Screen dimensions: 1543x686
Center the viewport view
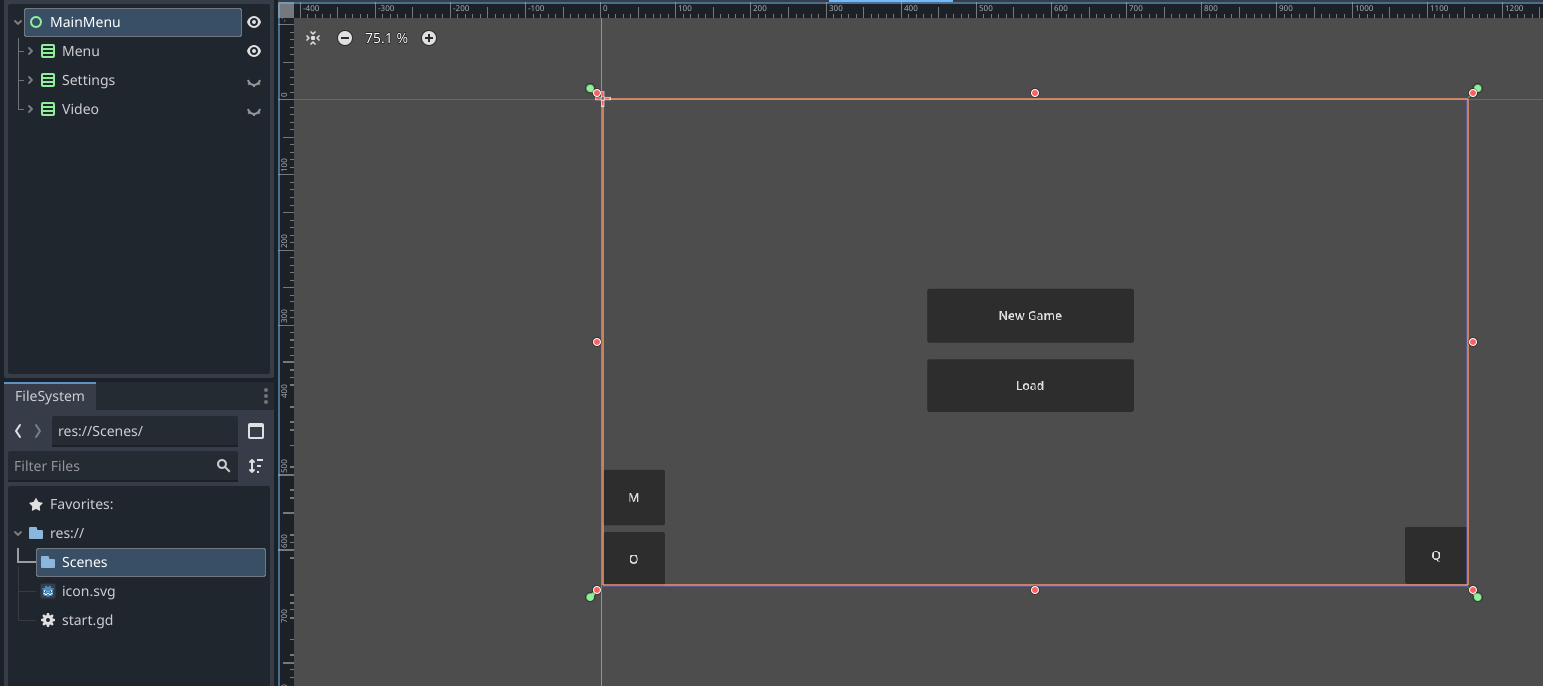click(x=313, y=38)
